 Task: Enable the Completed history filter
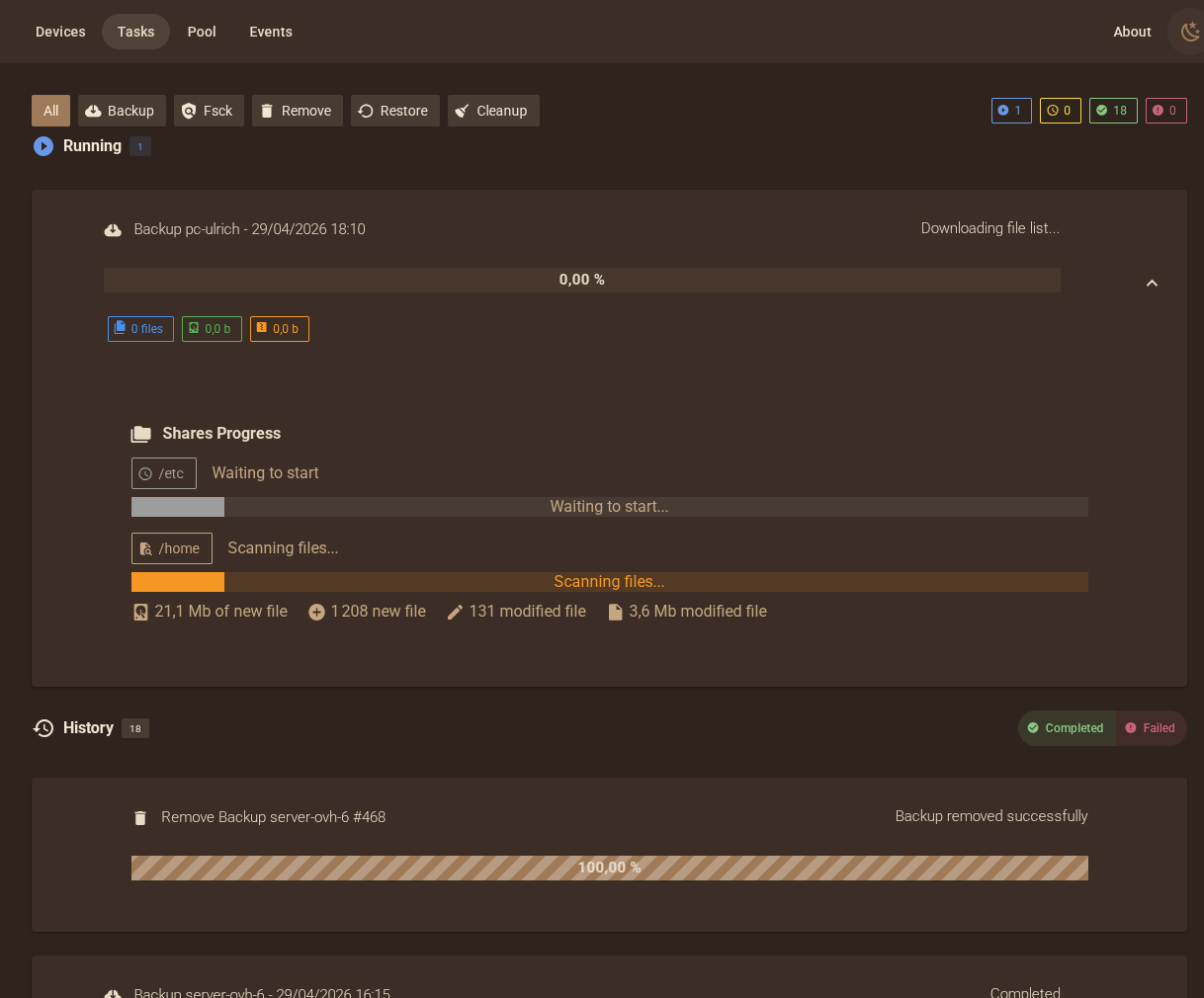tap(1067, 728)
